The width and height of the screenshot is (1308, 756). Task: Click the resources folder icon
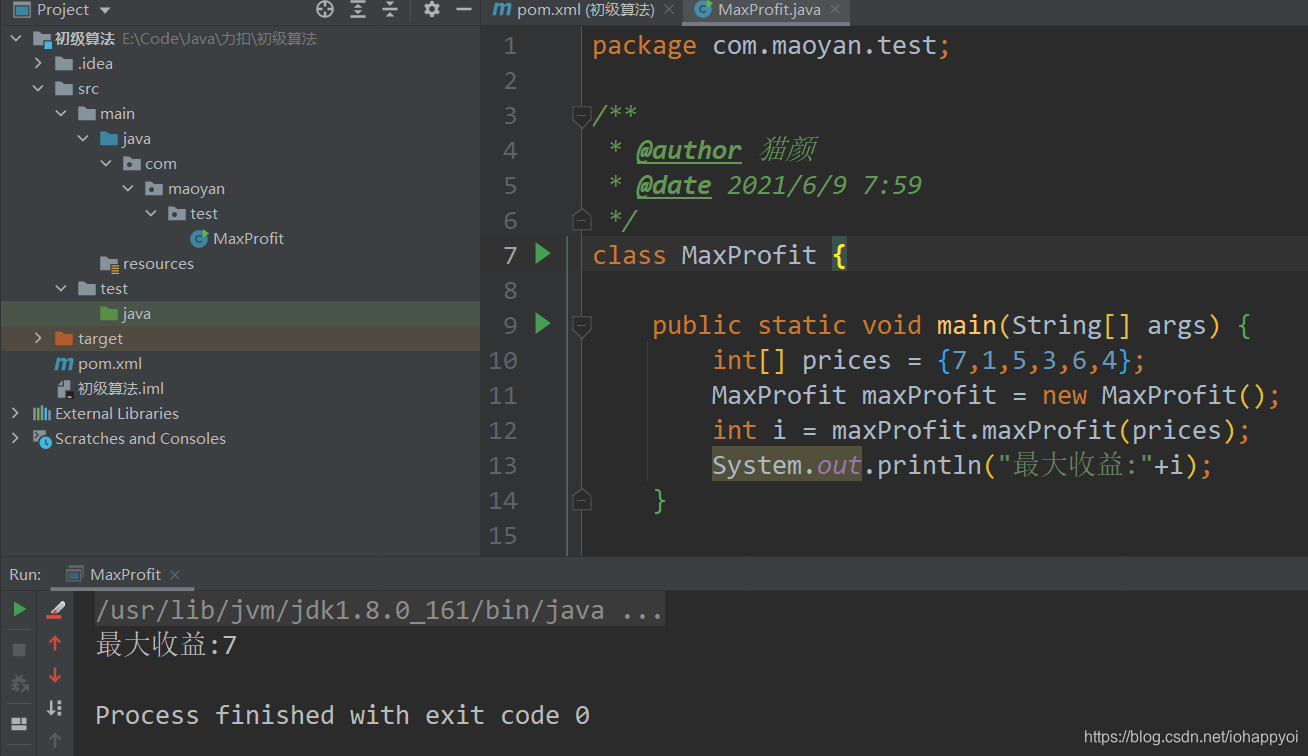pyautogui.click(x=109, y=264)
